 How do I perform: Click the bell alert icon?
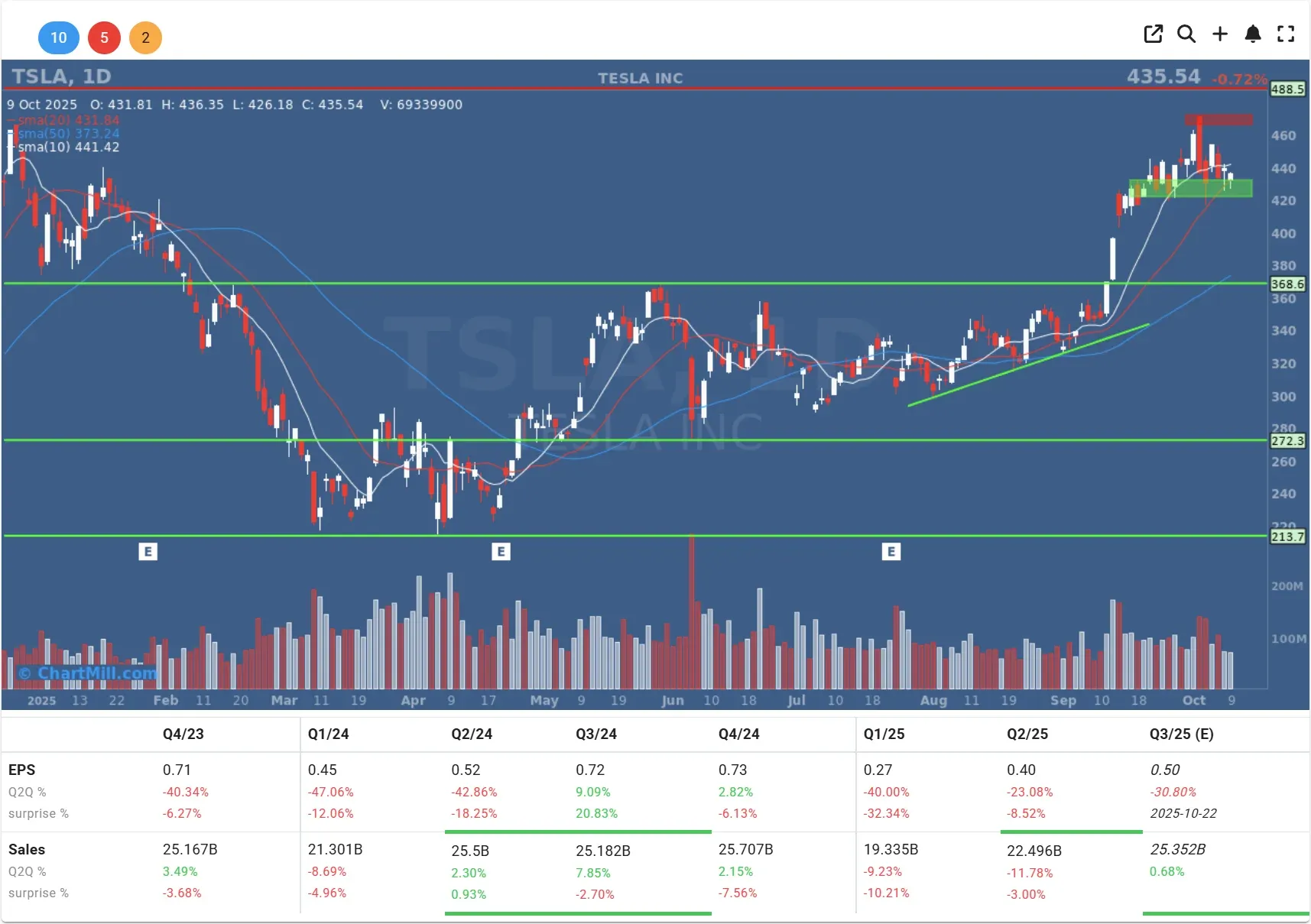click(x=1253, y=34)
